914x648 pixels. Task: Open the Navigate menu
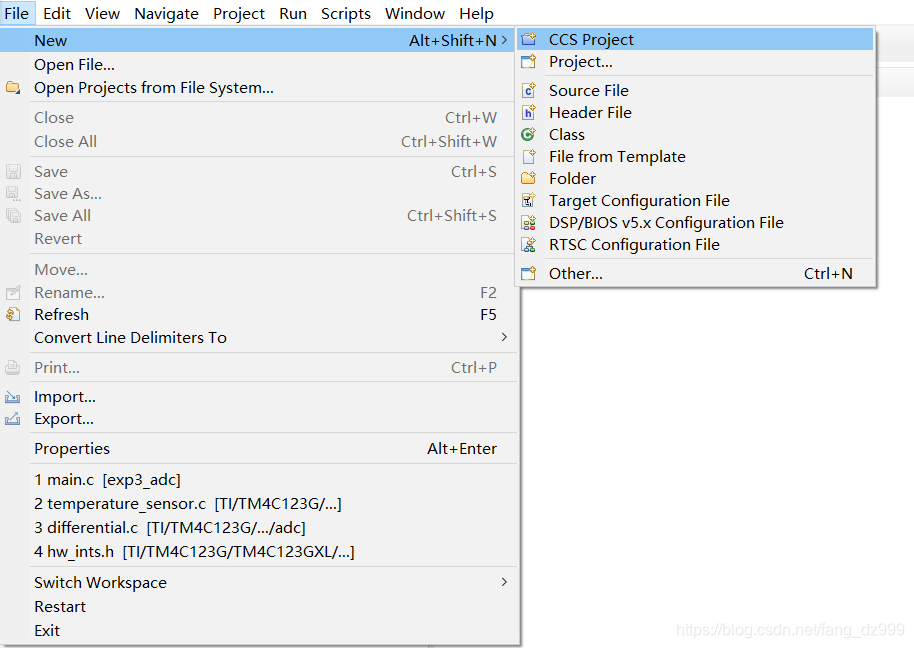166,13
